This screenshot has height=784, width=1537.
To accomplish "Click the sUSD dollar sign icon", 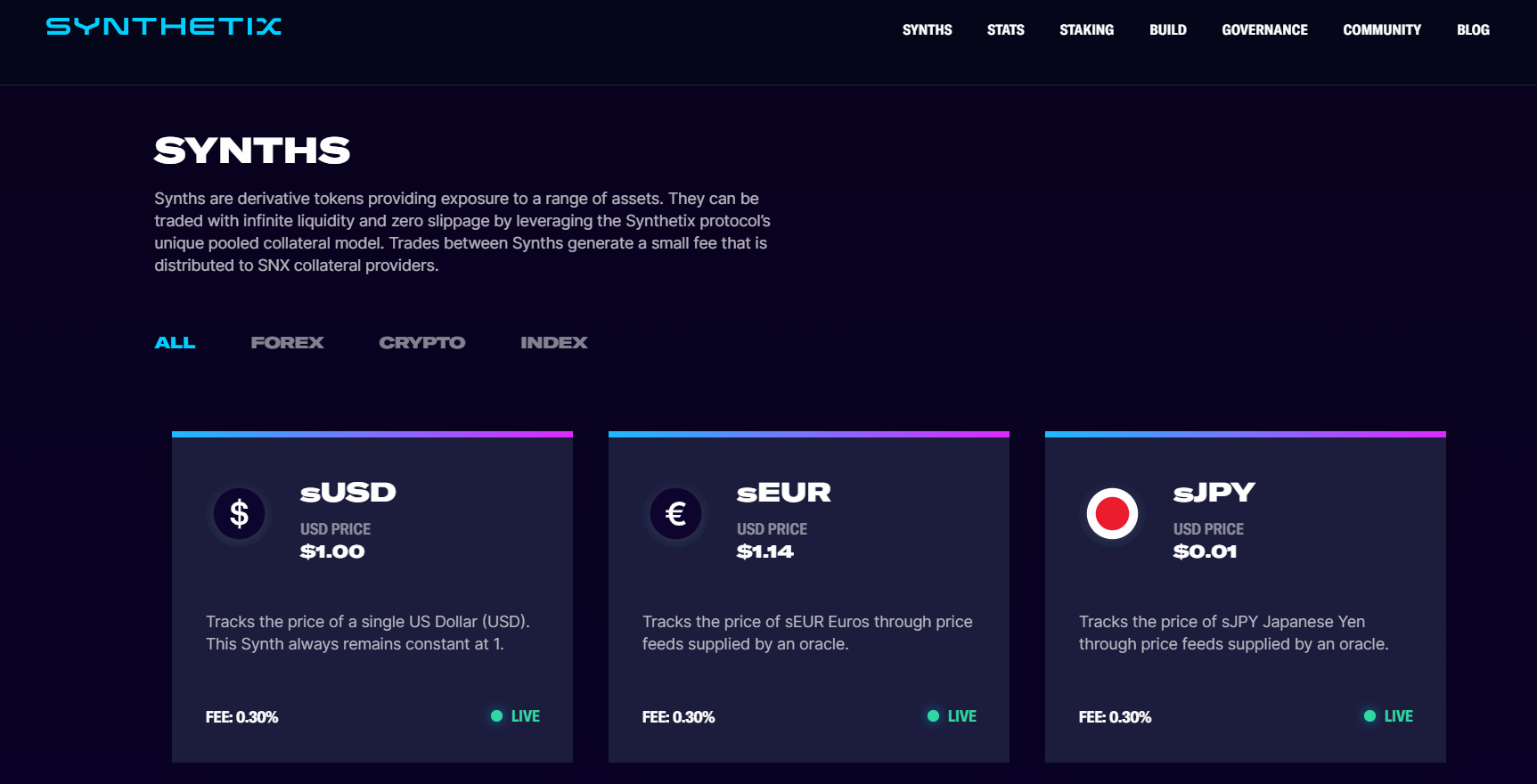I will pyautogui.click(x=239, y=514).
